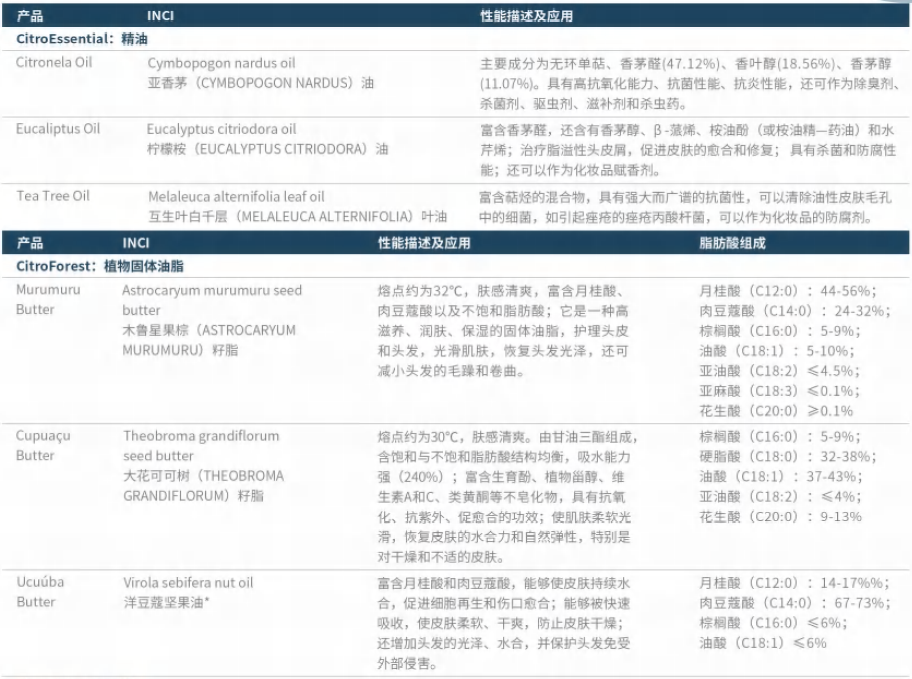Click the Tea Tree Oil description text

(x=687, y=206)
